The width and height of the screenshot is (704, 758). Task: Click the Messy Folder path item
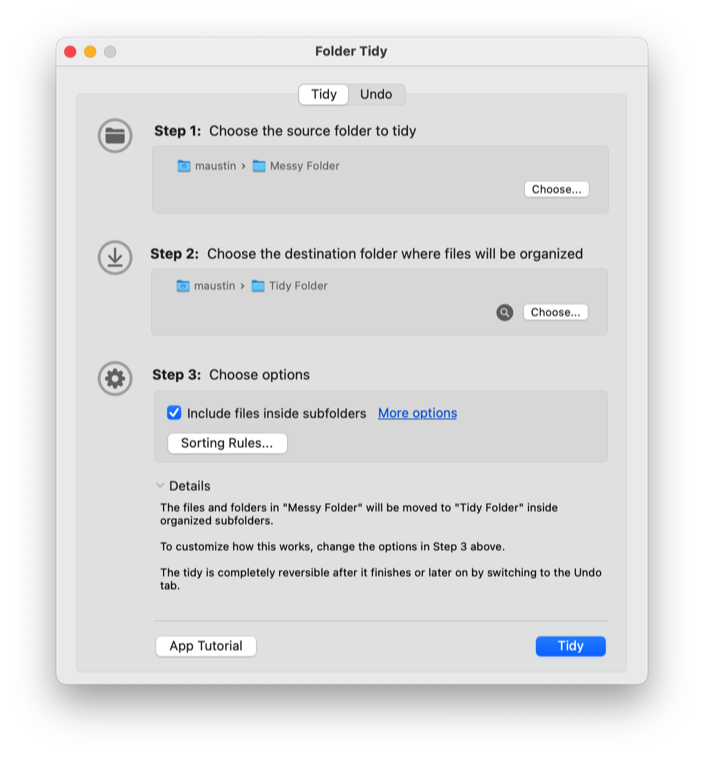296,166
